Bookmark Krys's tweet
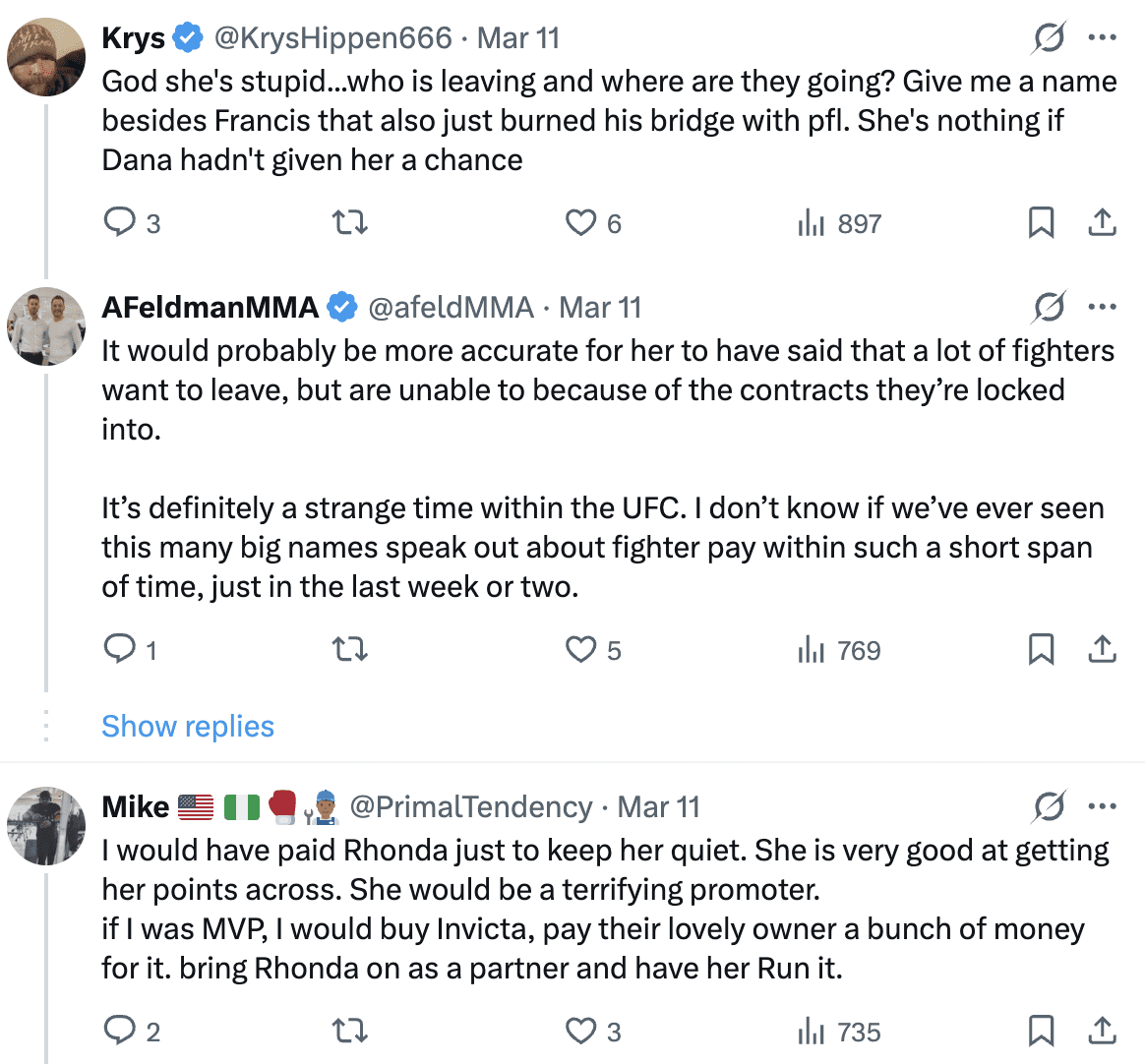Image resolution: width=1145 pixels, height=1064 pixels. click(1041, 223)
